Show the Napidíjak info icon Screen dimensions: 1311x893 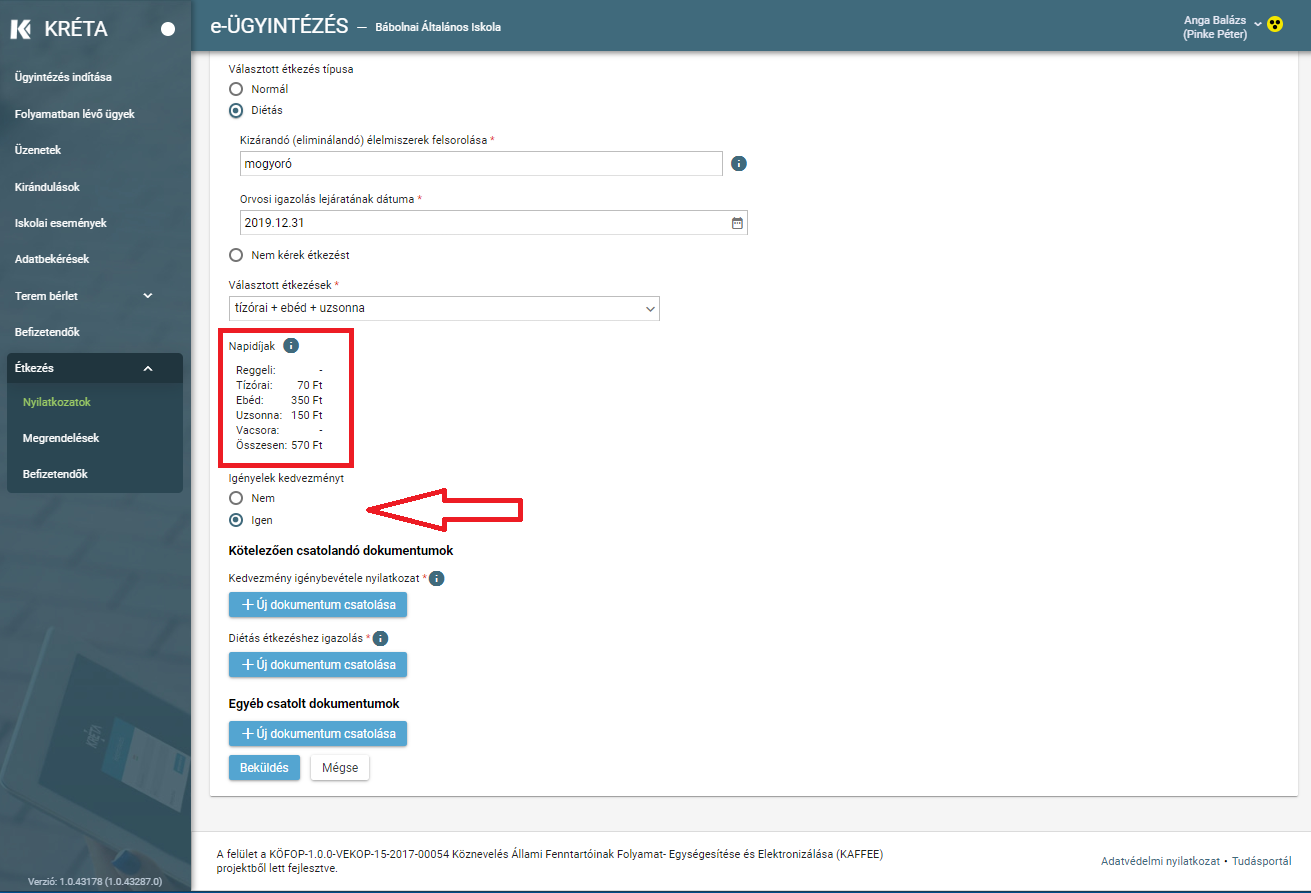[291, 346]
